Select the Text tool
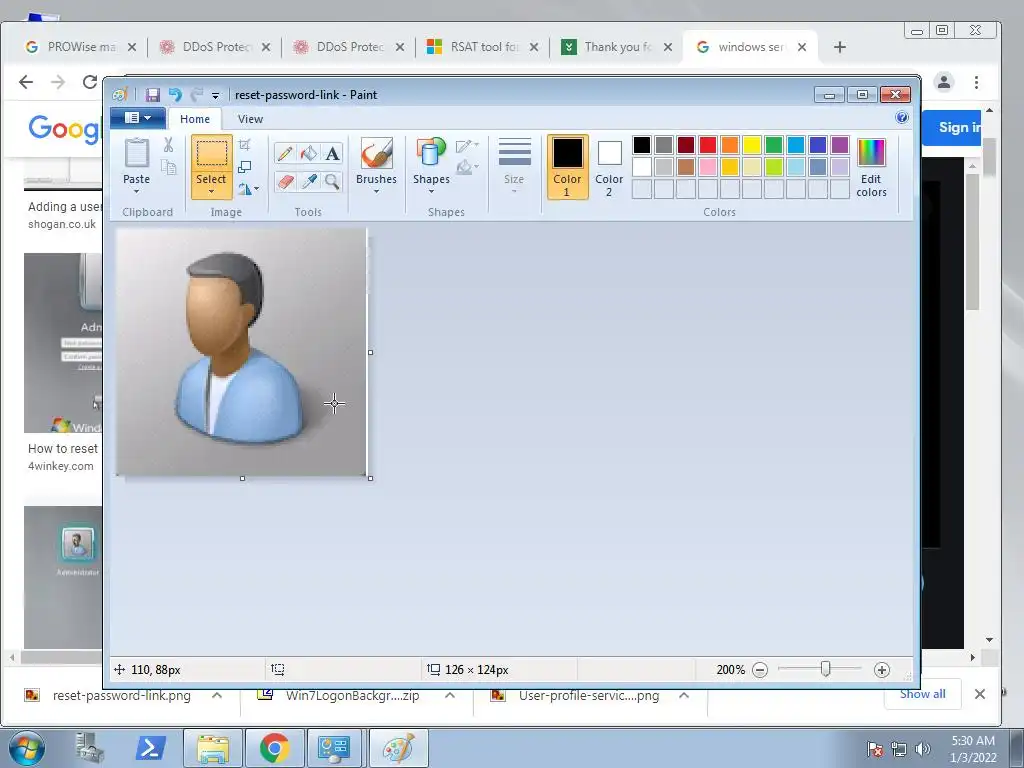Viewport: 1024px width, 768px height. 332,153
